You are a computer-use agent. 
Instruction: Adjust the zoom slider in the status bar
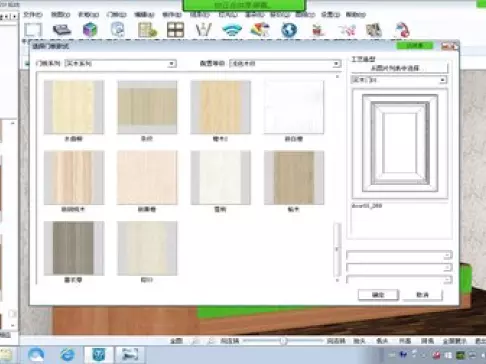(283, 341)
